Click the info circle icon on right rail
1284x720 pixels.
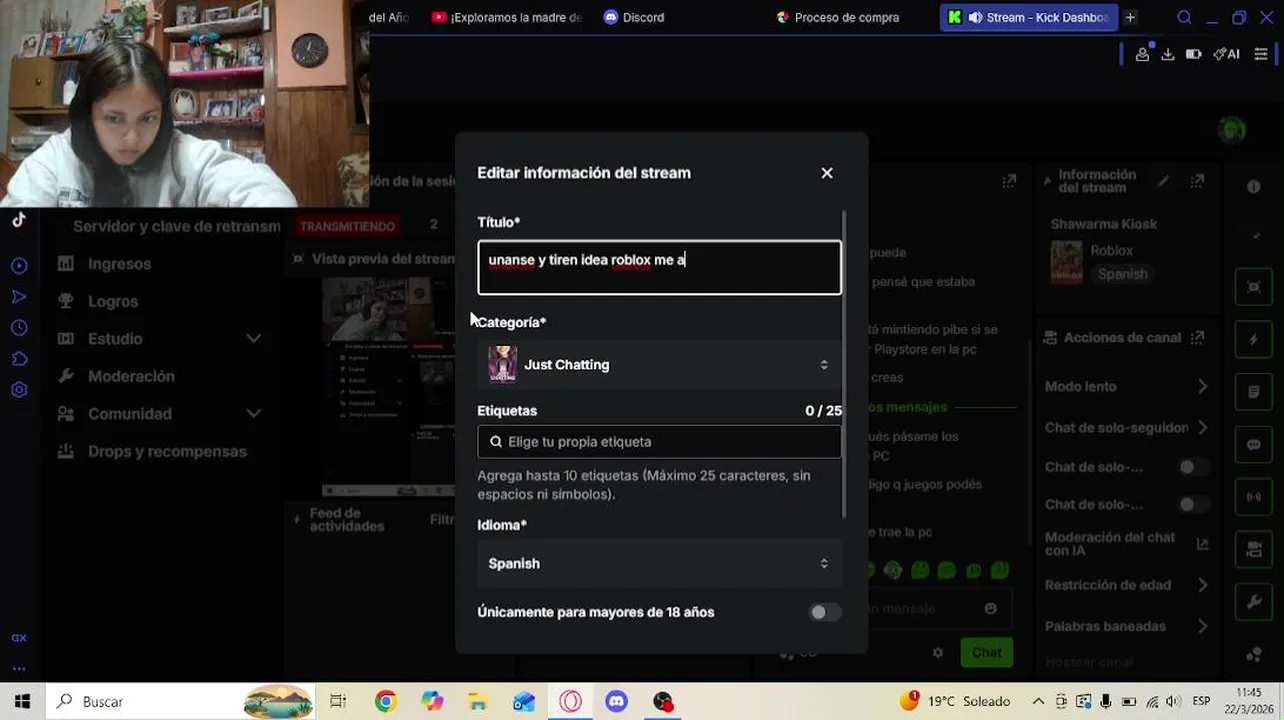(x=1254, y=187)
